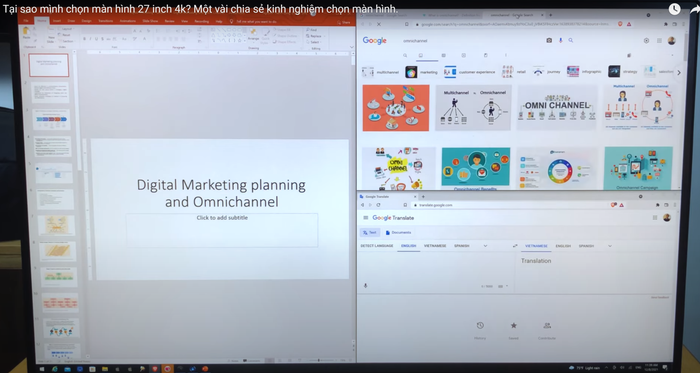Click the camera search icon in Google search
The height and width of the screenshot is (373, 700).
coord(549,41)
